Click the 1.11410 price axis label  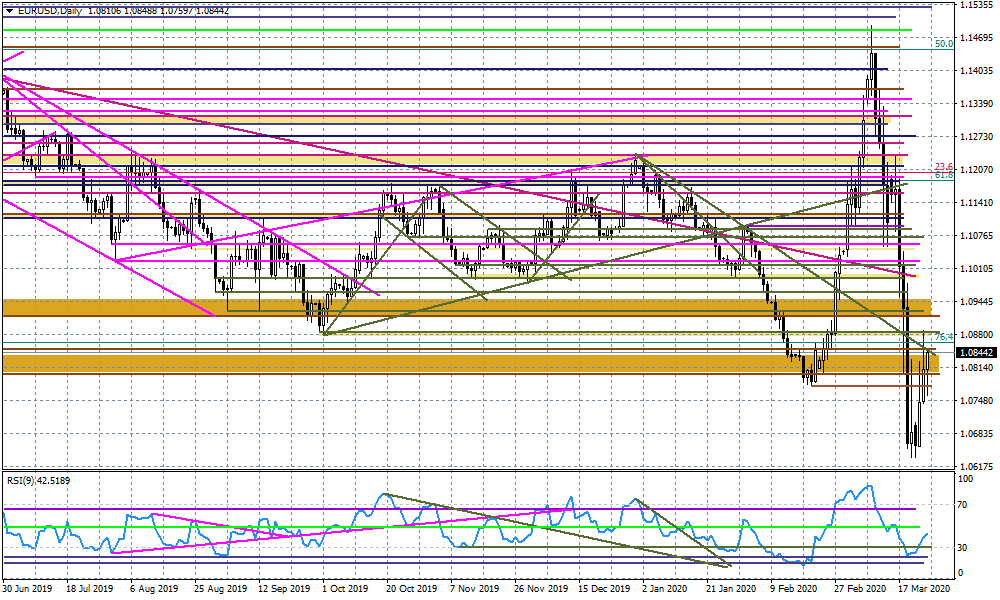tap(976, 203)
